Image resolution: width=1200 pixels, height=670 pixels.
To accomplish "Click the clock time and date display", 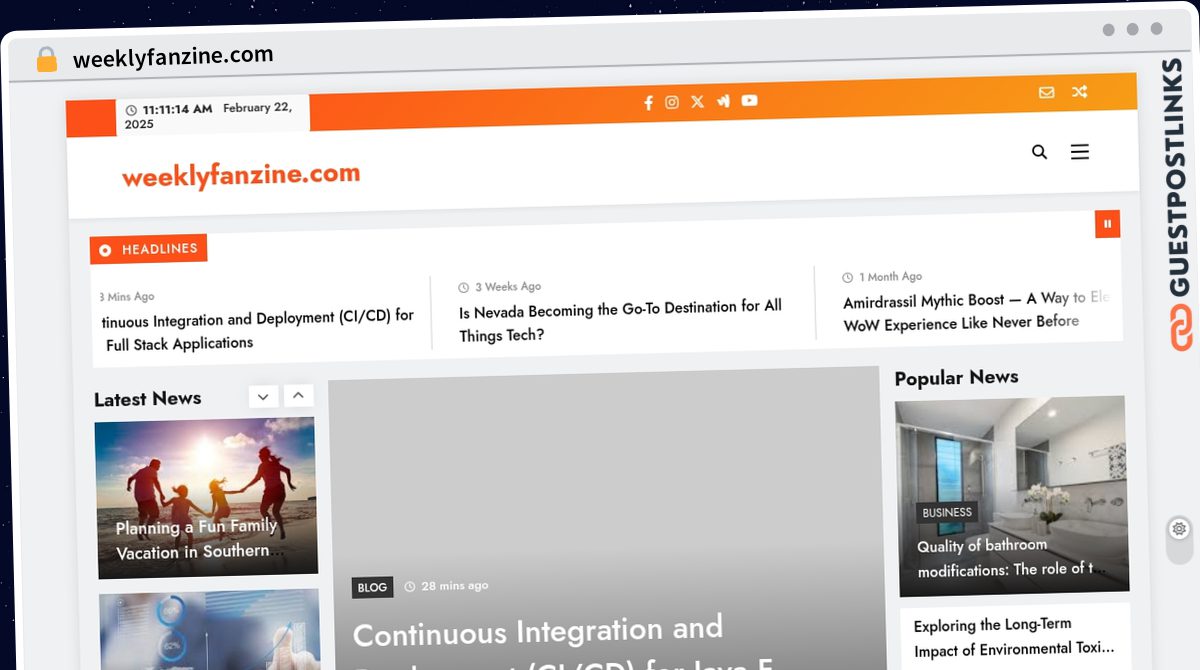I will 210,115.
